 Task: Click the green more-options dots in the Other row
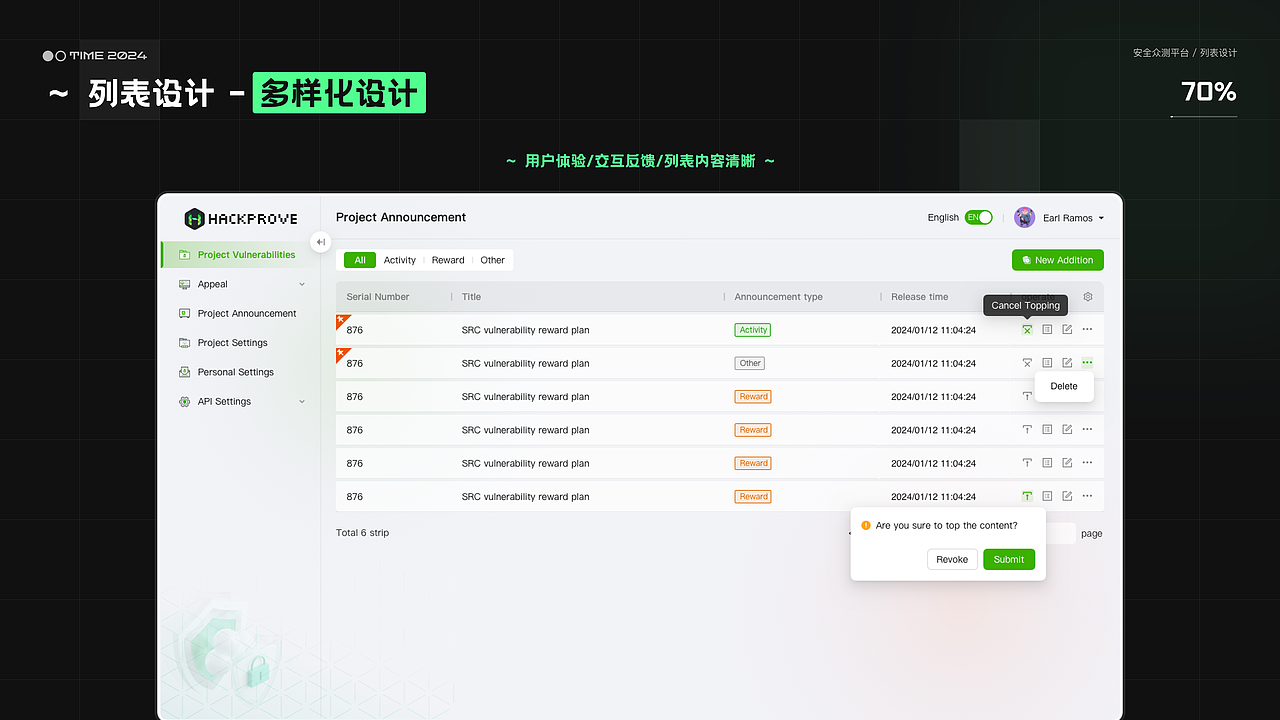click(x=1087, y=363)
